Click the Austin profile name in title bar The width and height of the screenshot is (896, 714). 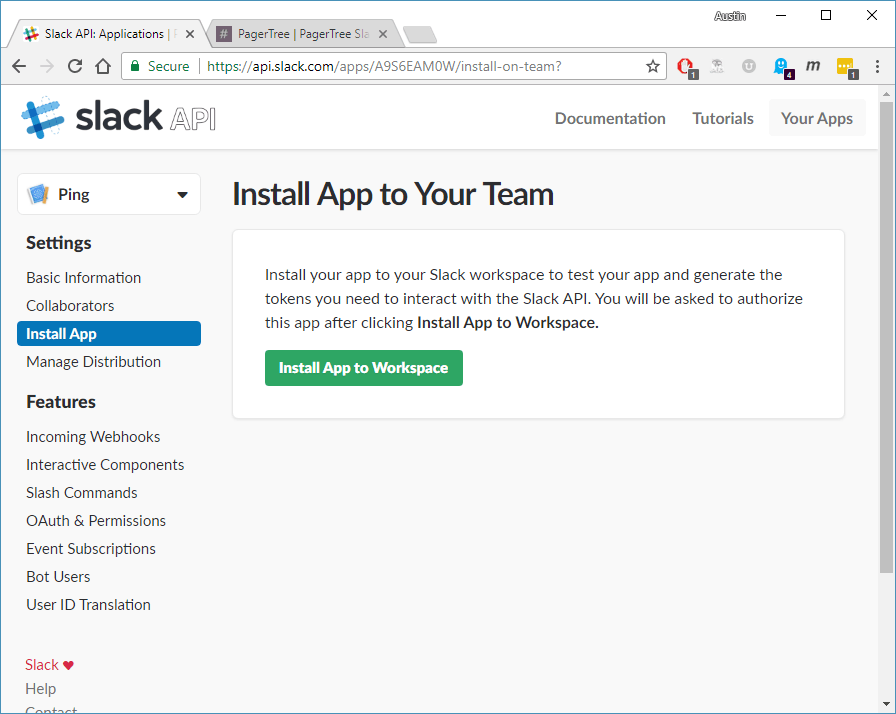(730, 16)
